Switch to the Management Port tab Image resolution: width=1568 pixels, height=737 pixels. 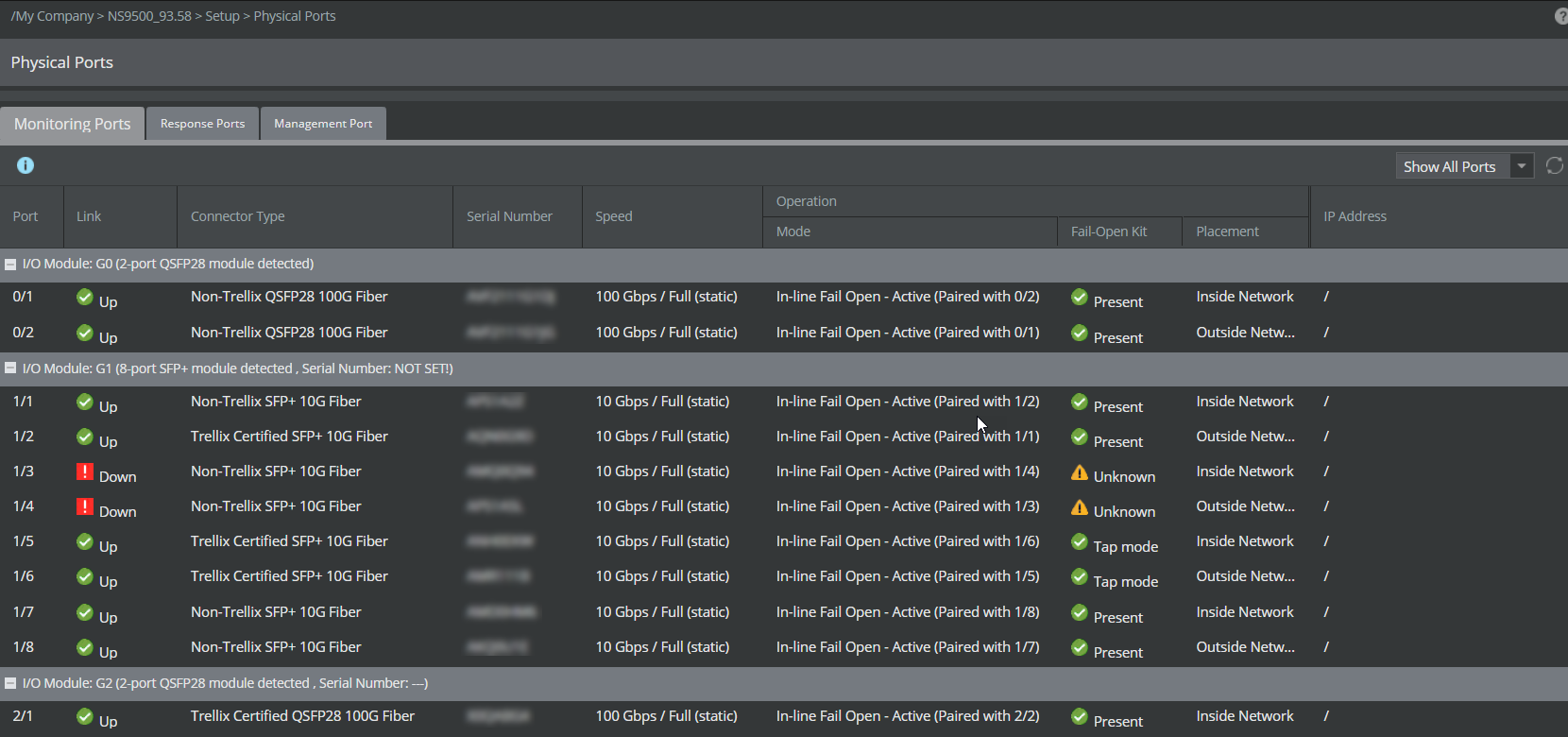[323, 124]
